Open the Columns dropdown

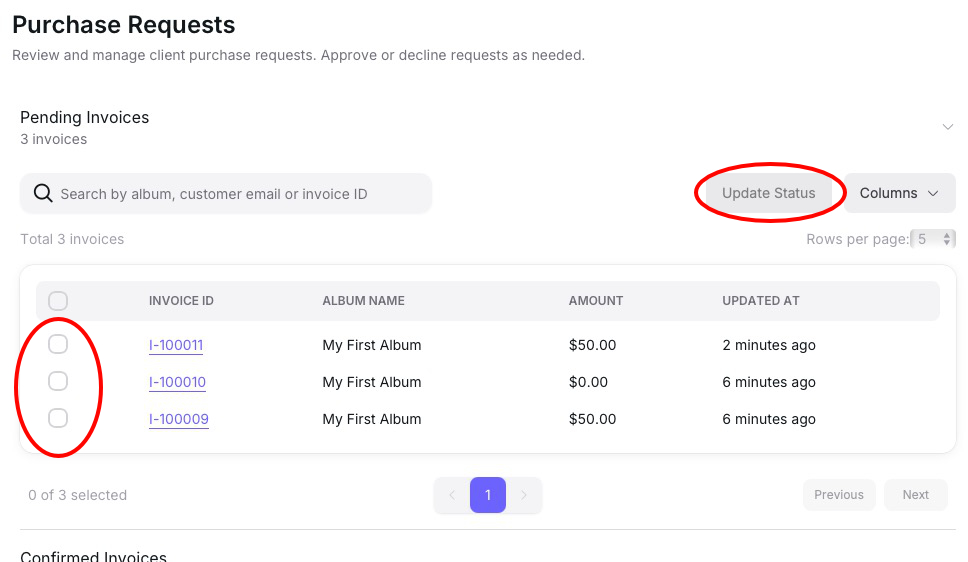[x=900, y=194]
